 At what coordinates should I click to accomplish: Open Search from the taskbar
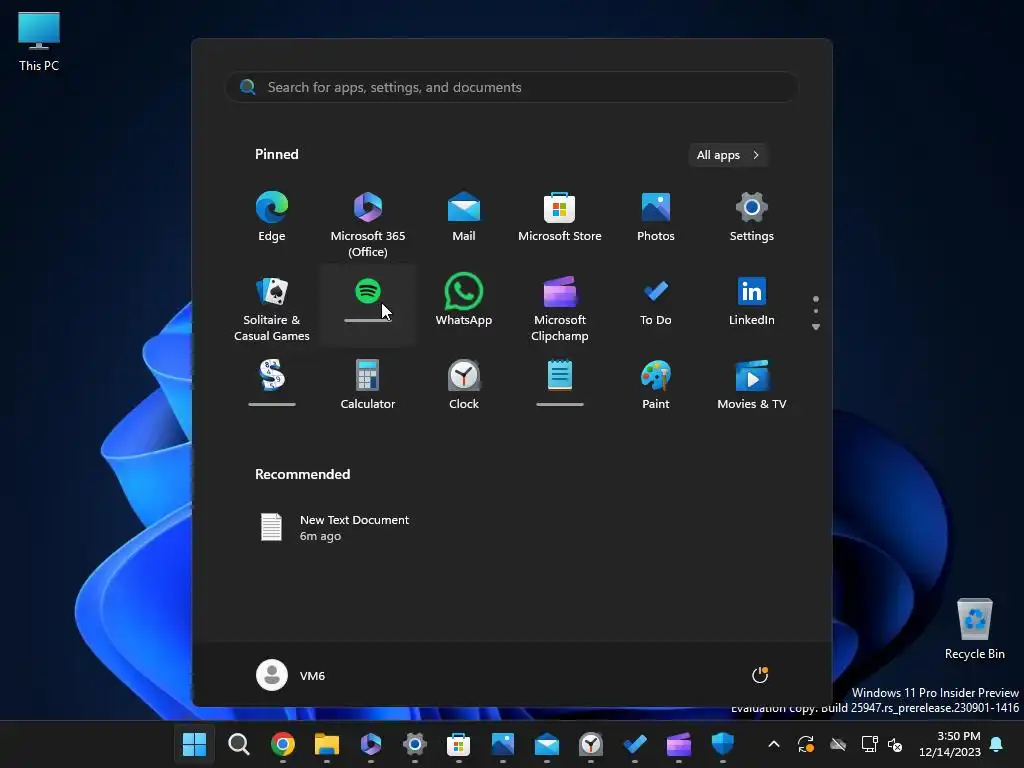[238, 744]
